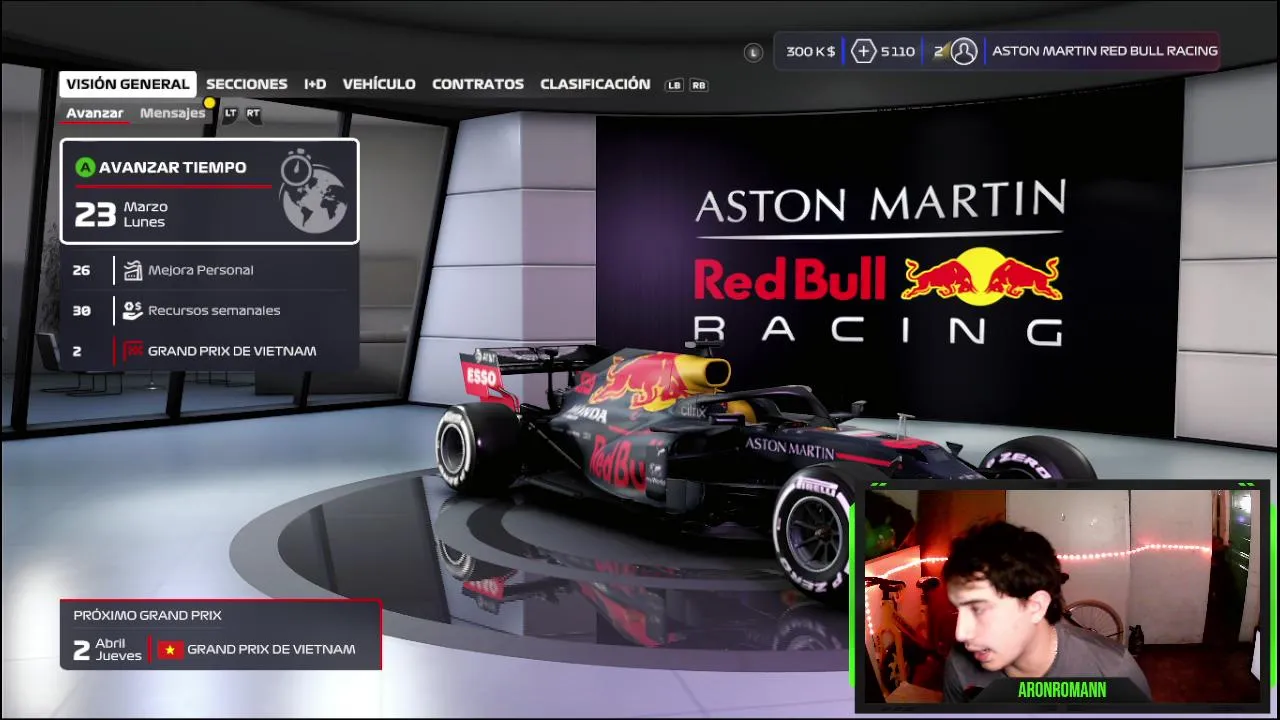Open the I+D tab

(315, 84)
